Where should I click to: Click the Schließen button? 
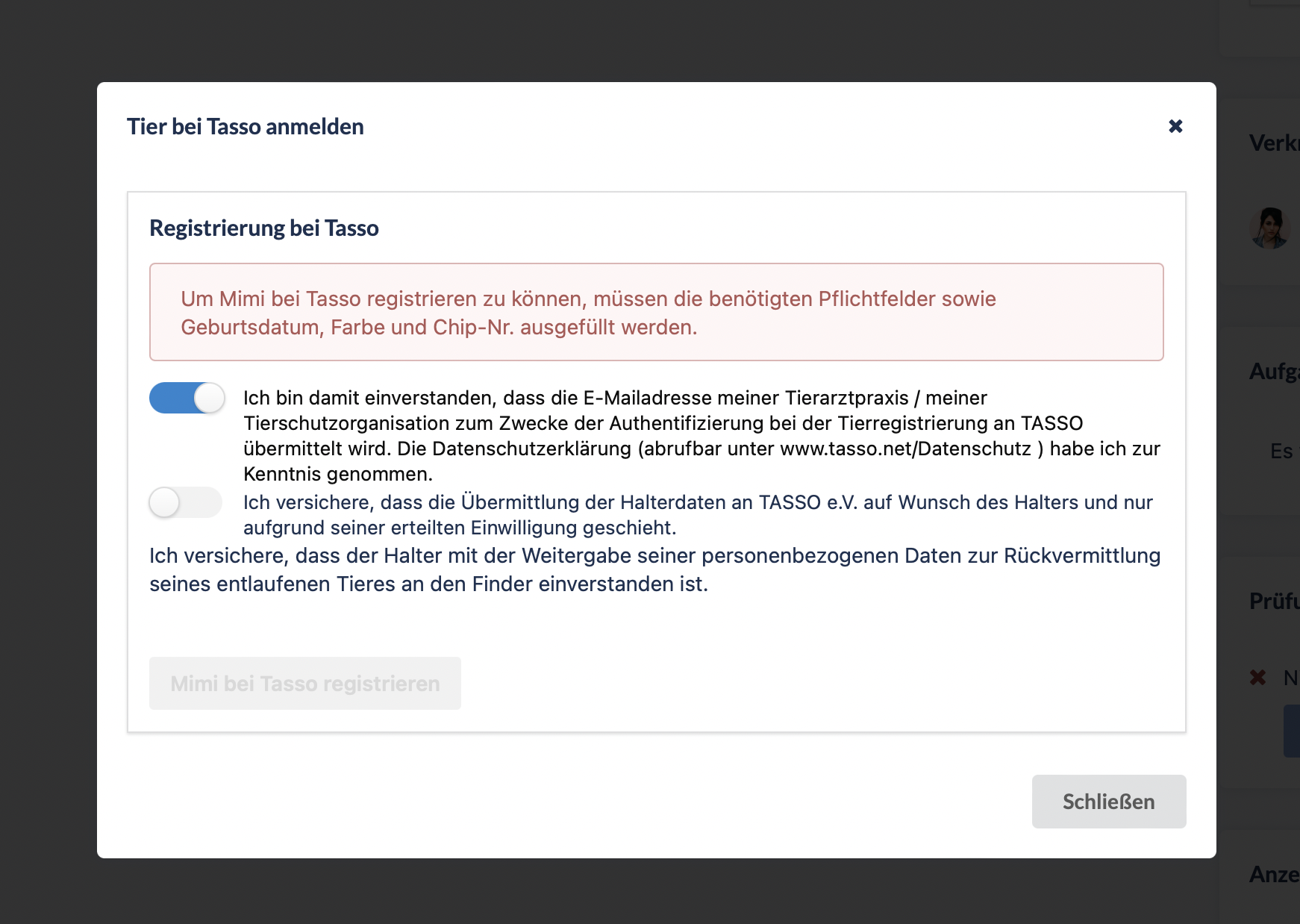[x=1109, y=802]
